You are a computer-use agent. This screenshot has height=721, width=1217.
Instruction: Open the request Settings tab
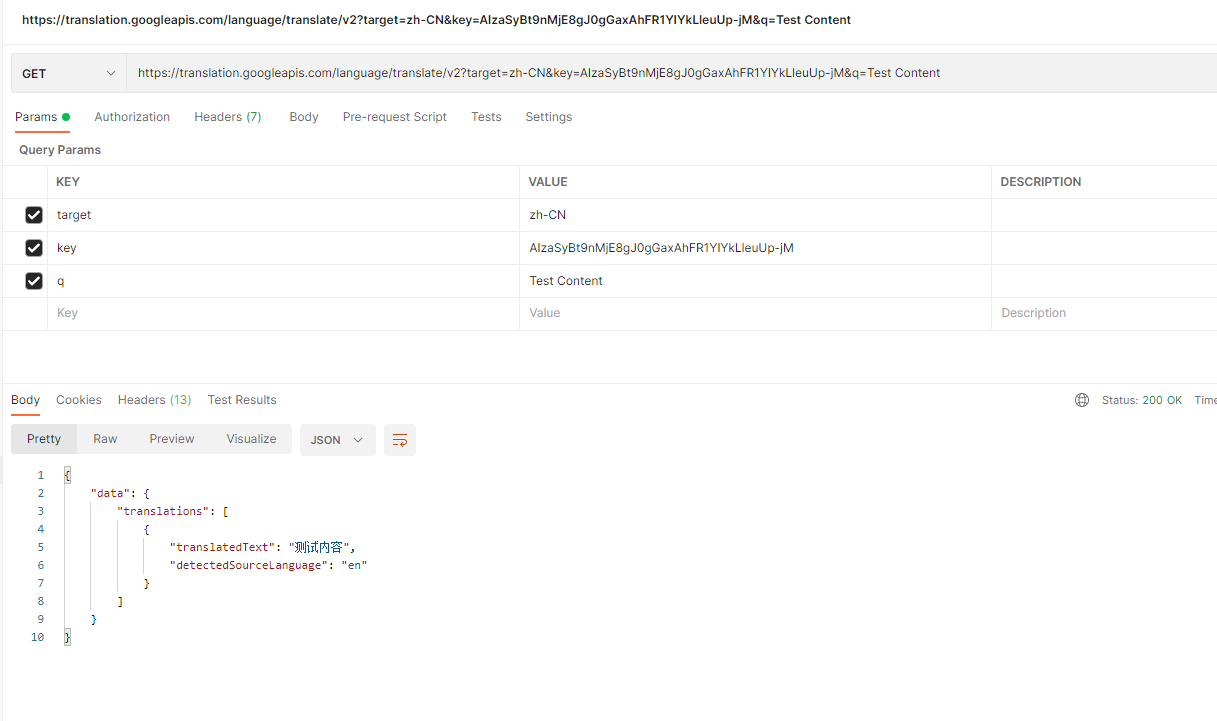coord(548,117)
